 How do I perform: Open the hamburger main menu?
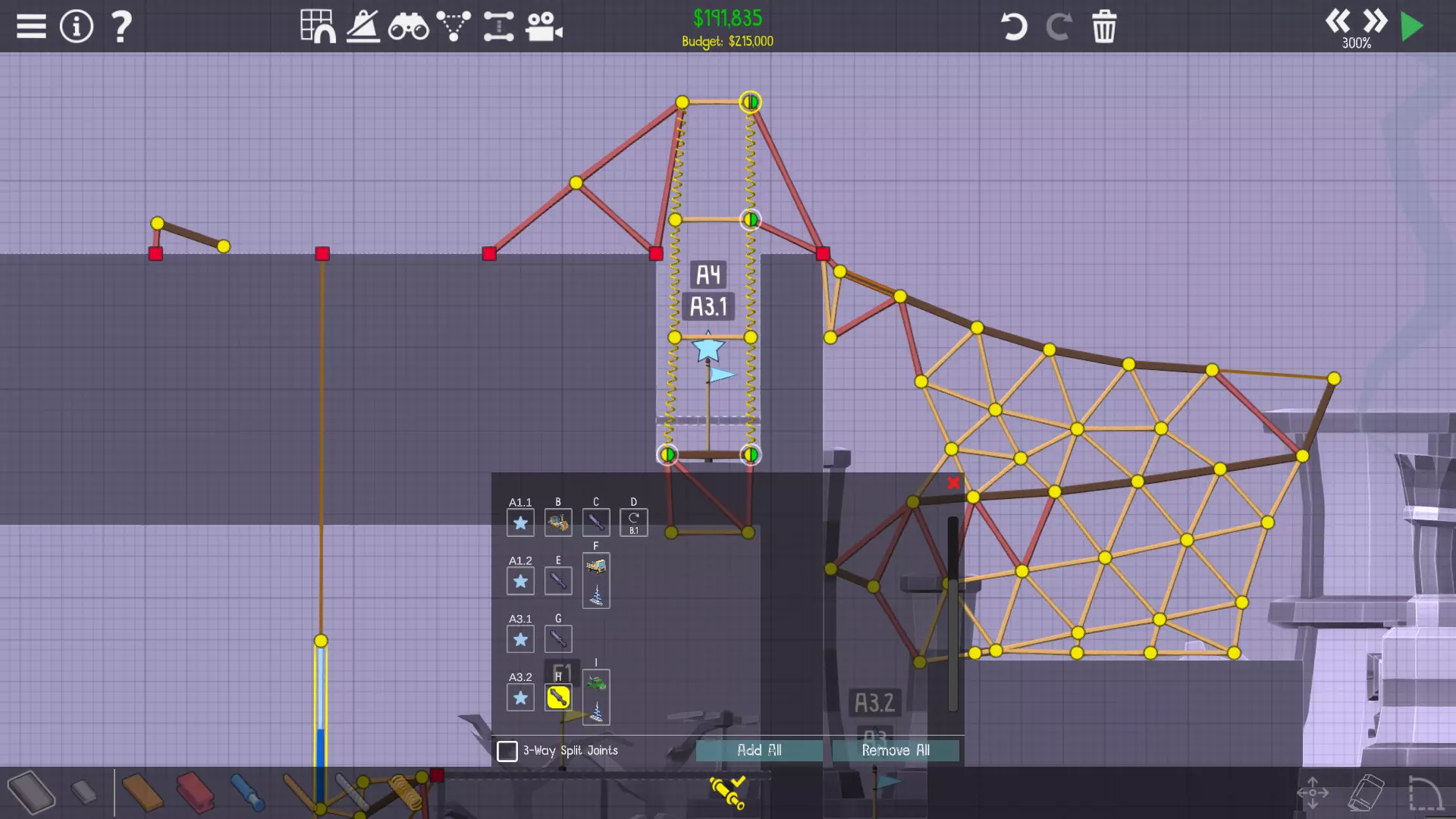31,27
